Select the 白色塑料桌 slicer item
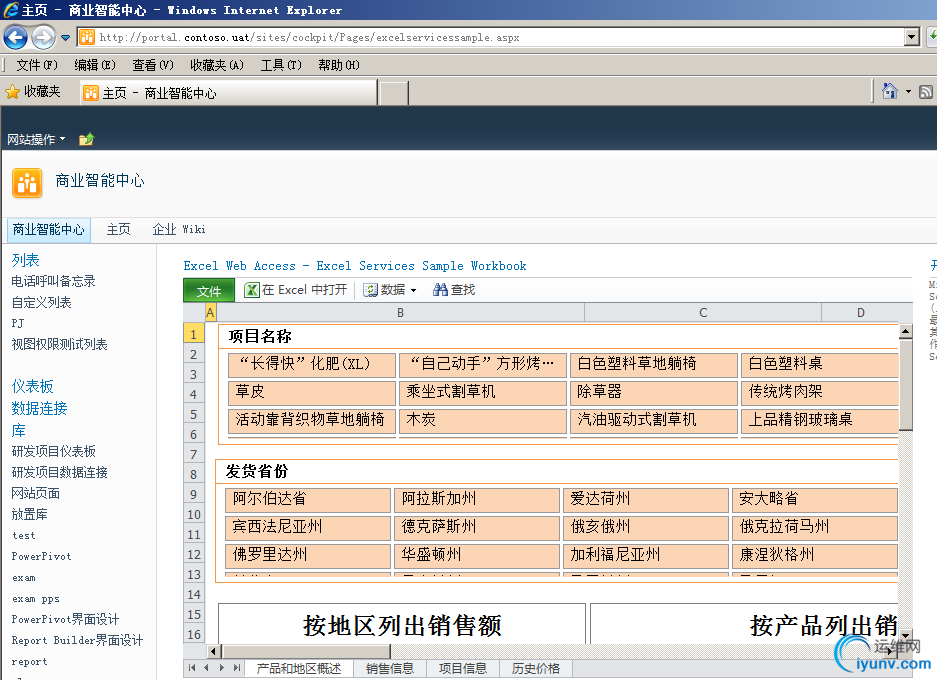937x680 pixels. 819,364
